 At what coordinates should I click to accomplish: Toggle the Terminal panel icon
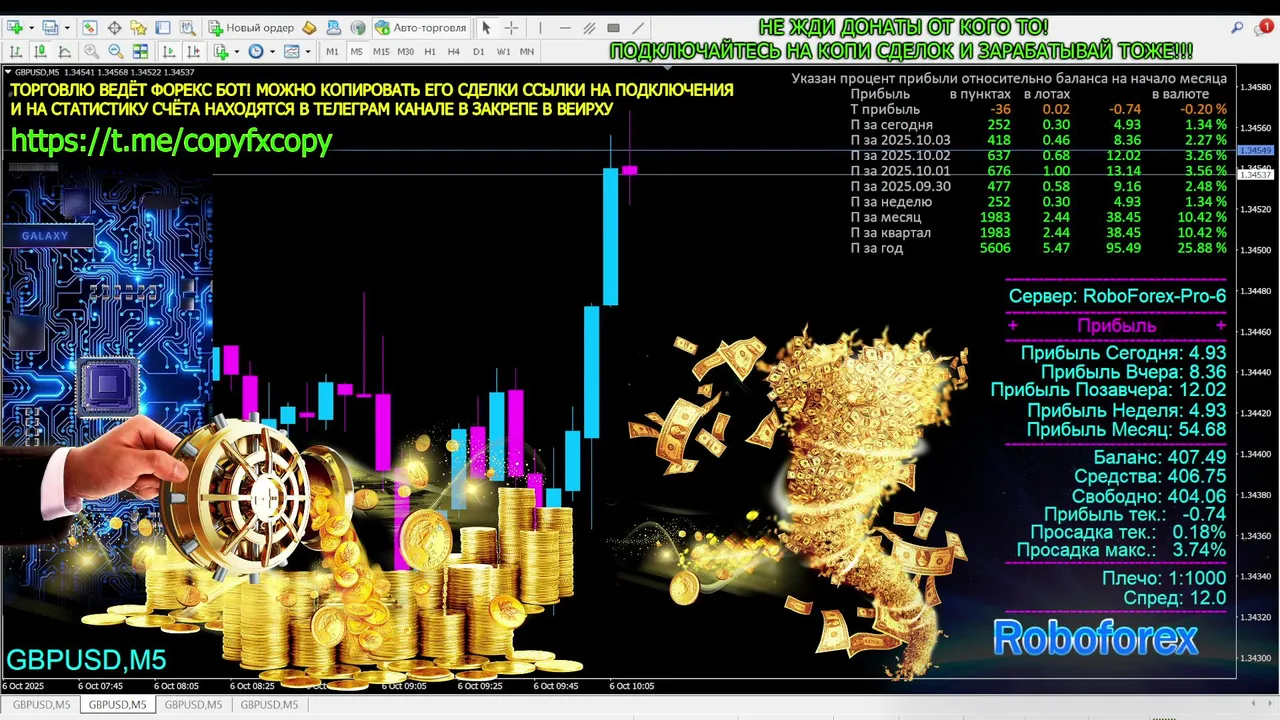(163, 28)
